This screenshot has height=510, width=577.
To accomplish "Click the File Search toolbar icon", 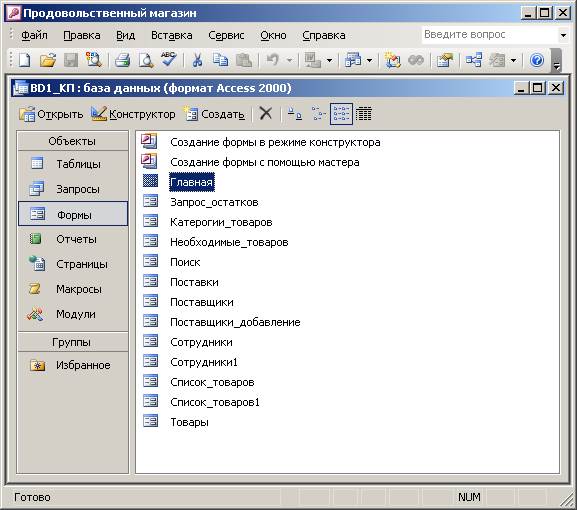I will pos(94,60).
